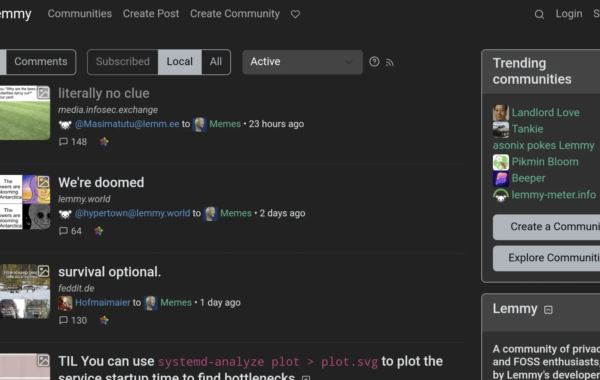Open asonix pokes Lemmy community
This screenshot has width=600, height=380.
click(x=543, y=145)
